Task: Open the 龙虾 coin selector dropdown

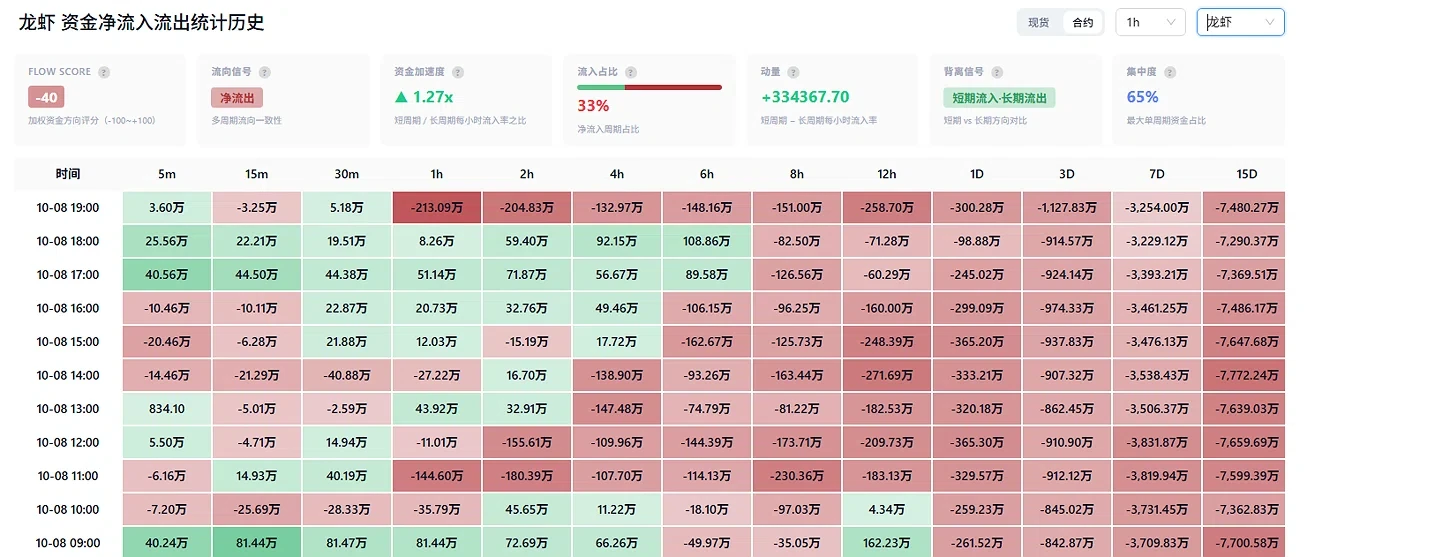Action: coord(1240,22)
